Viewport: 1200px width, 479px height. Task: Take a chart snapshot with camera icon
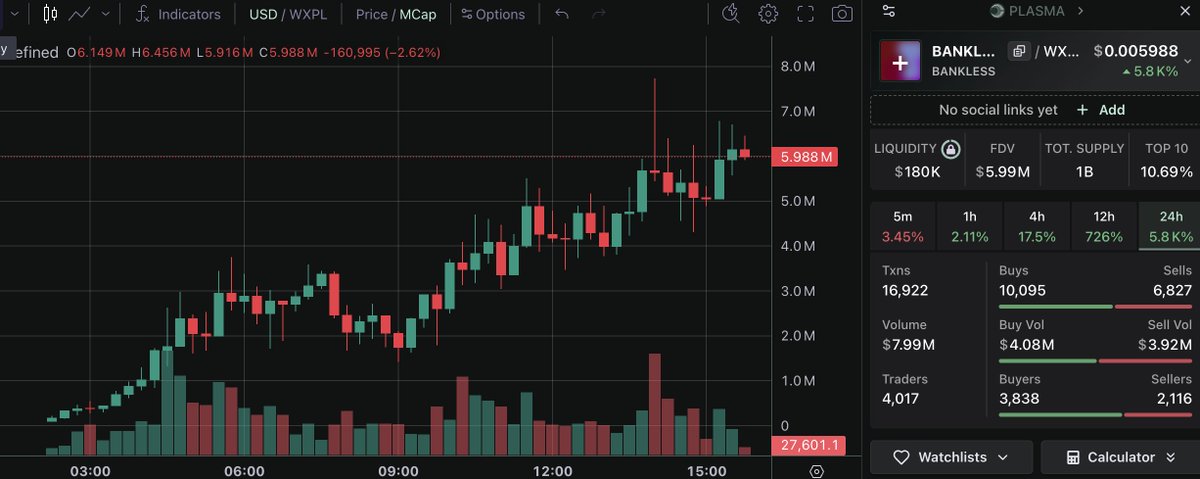click(x=843, y=14)
